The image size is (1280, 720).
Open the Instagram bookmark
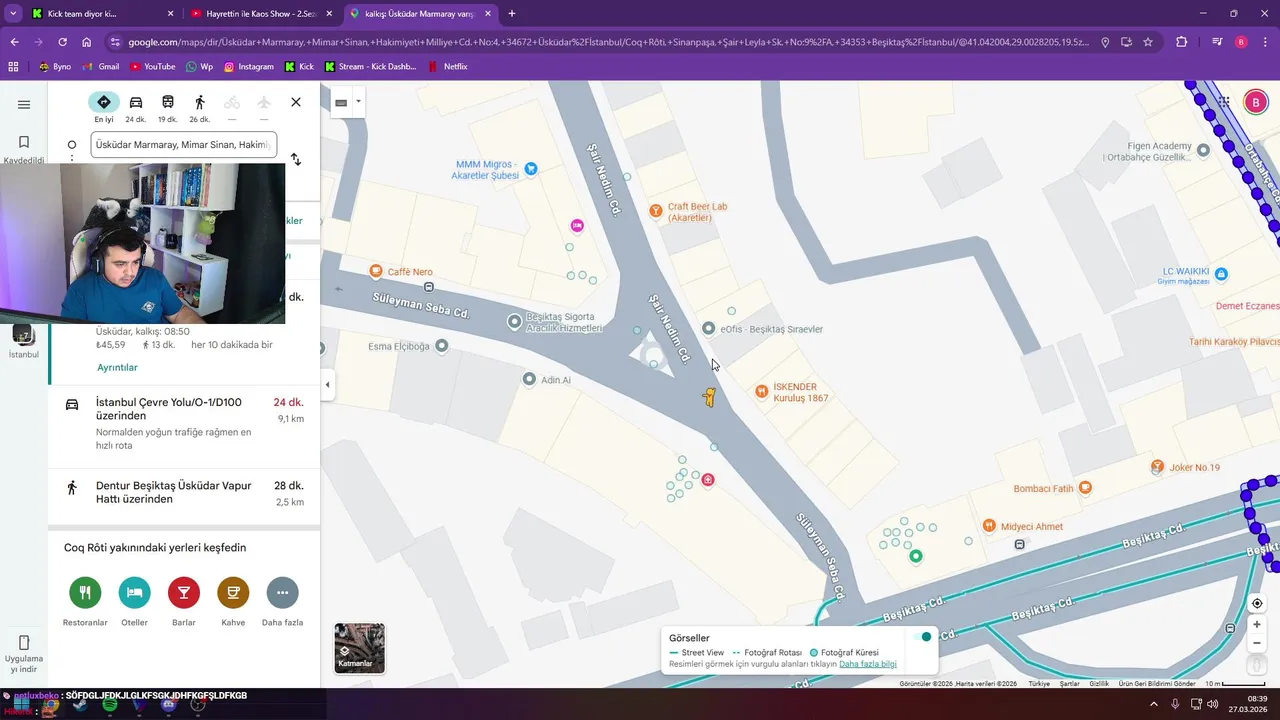248,67
